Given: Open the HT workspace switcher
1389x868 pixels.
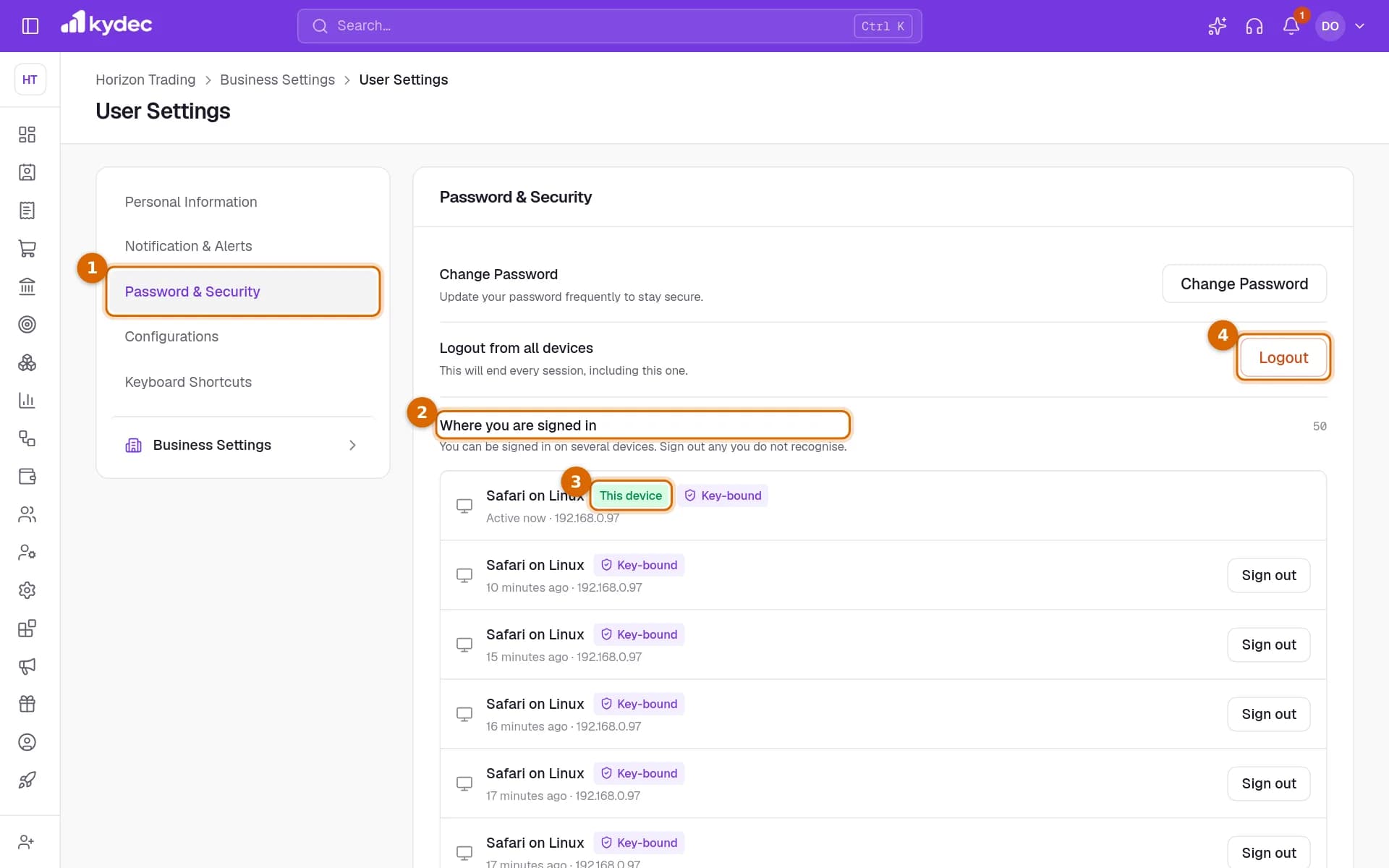Looking at the screenshot, I should point(30,80).
